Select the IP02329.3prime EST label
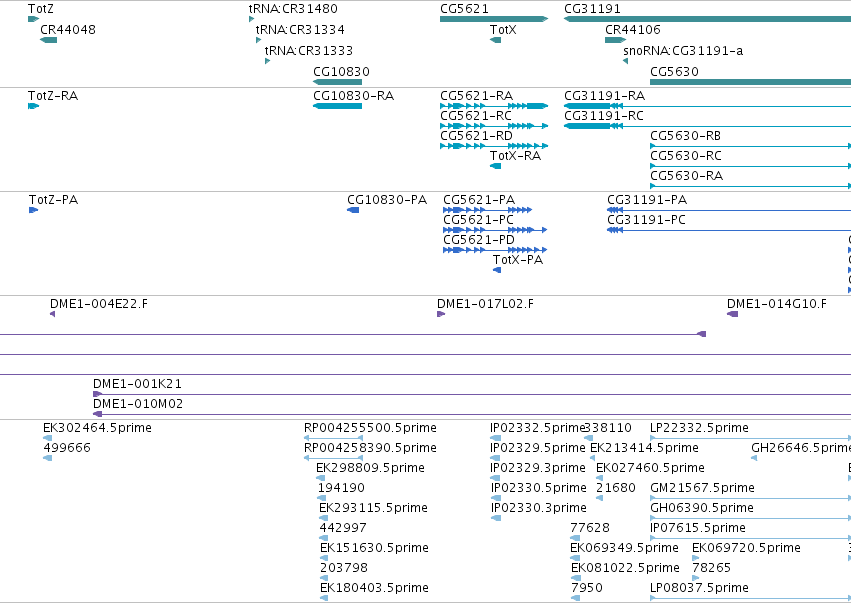 [538, 468]
